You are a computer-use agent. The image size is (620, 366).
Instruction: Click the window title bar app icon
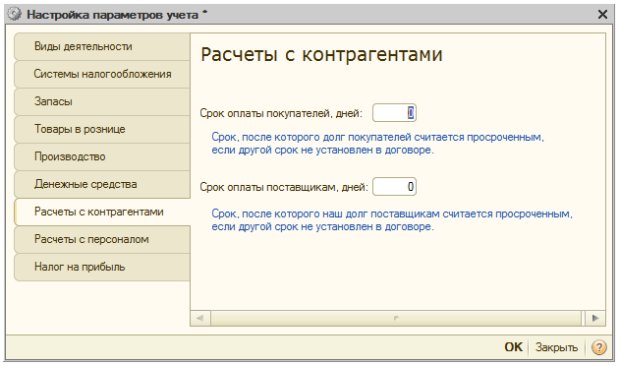click(15, 15)
